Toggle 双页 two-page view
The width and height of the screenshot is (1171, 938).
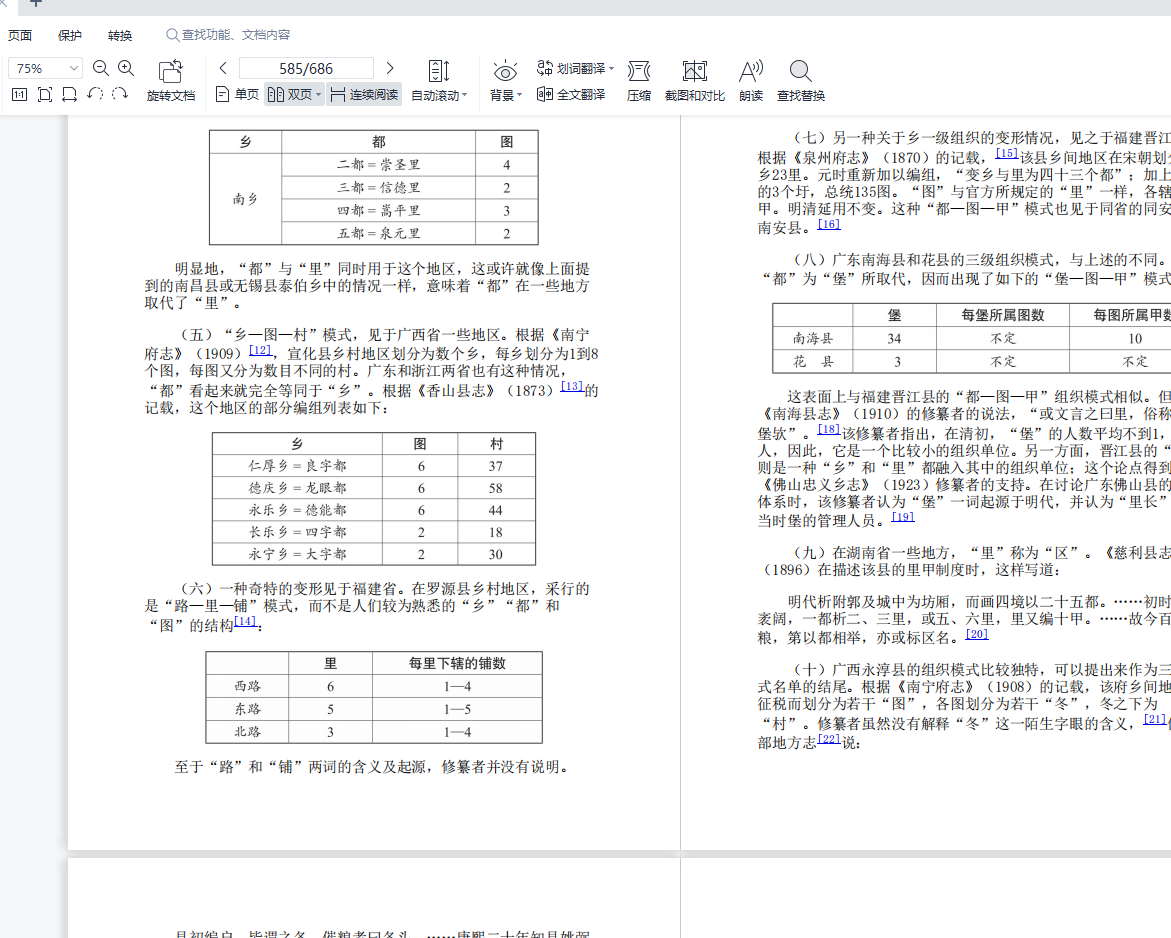(x=290, y=94)
